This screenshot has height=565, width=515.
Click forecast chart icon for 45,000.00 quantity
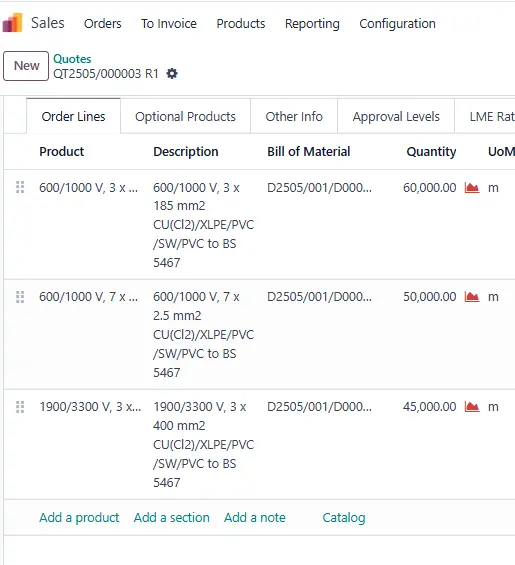[x=472, y=406]
